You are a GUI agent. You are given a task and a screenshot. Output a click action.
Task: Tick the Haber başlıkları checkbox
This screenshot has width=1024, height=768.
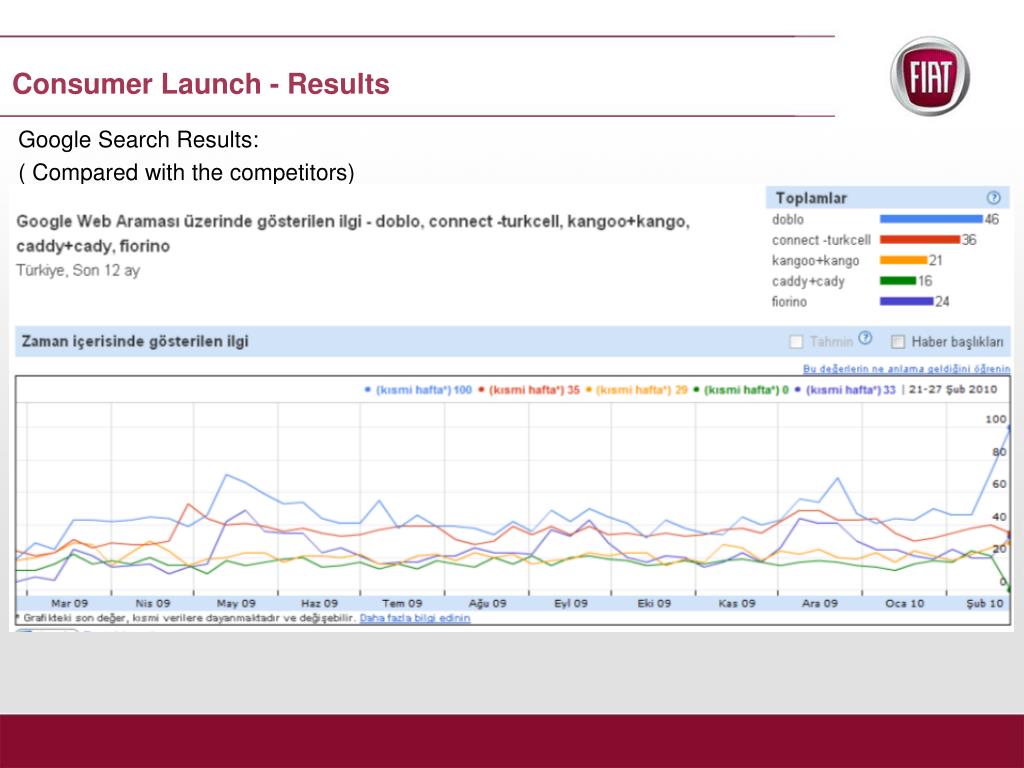pyautogui.click(x=898, y=342)
